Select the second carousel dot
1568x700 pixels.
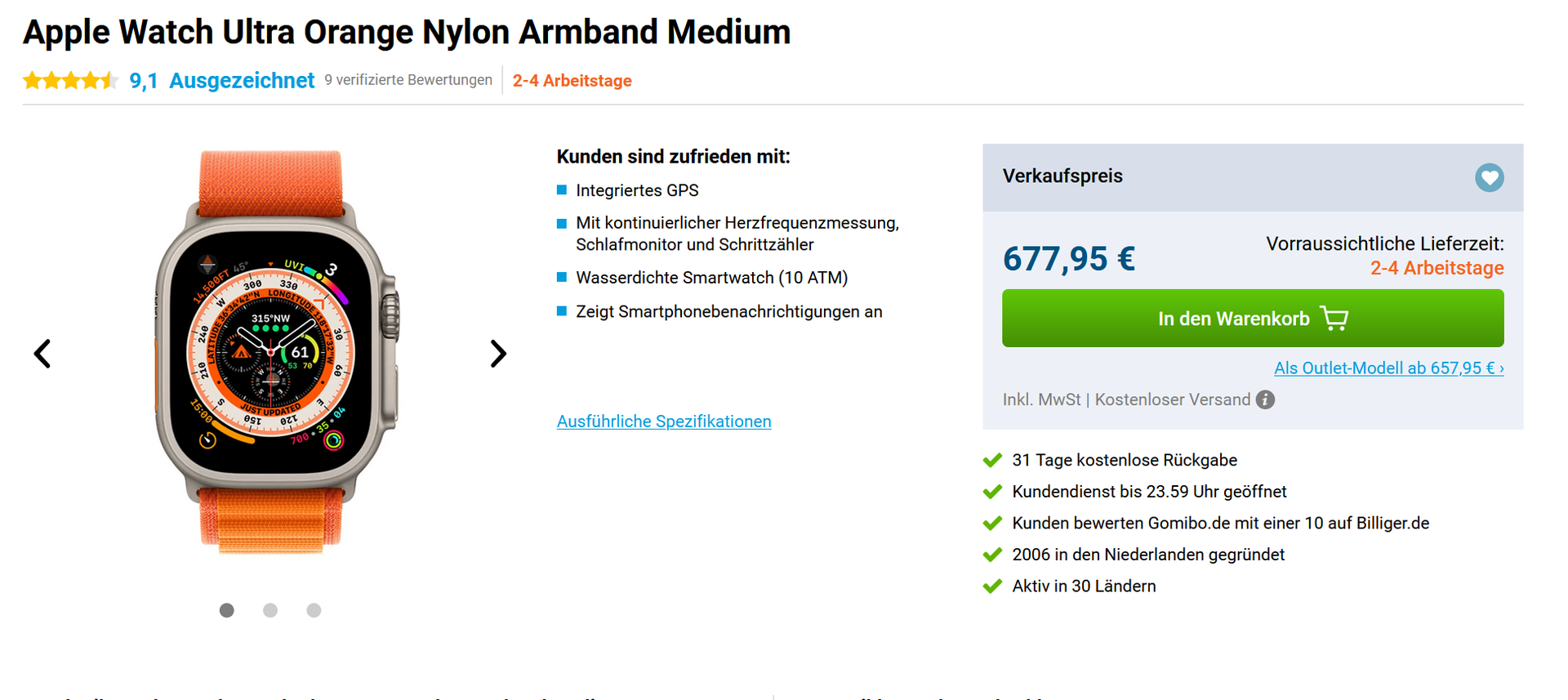pyautogui.click(x=270, y=610)
